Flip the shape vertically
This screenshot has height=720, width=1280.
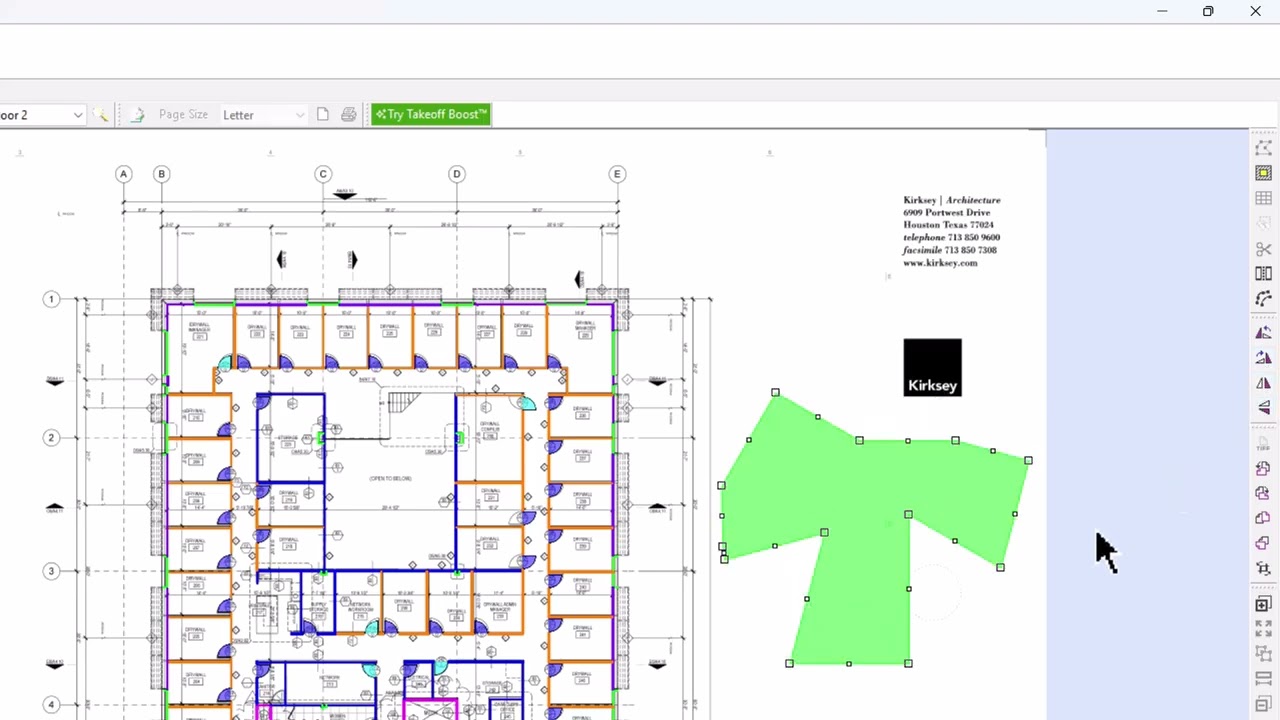click(1264, 408)
